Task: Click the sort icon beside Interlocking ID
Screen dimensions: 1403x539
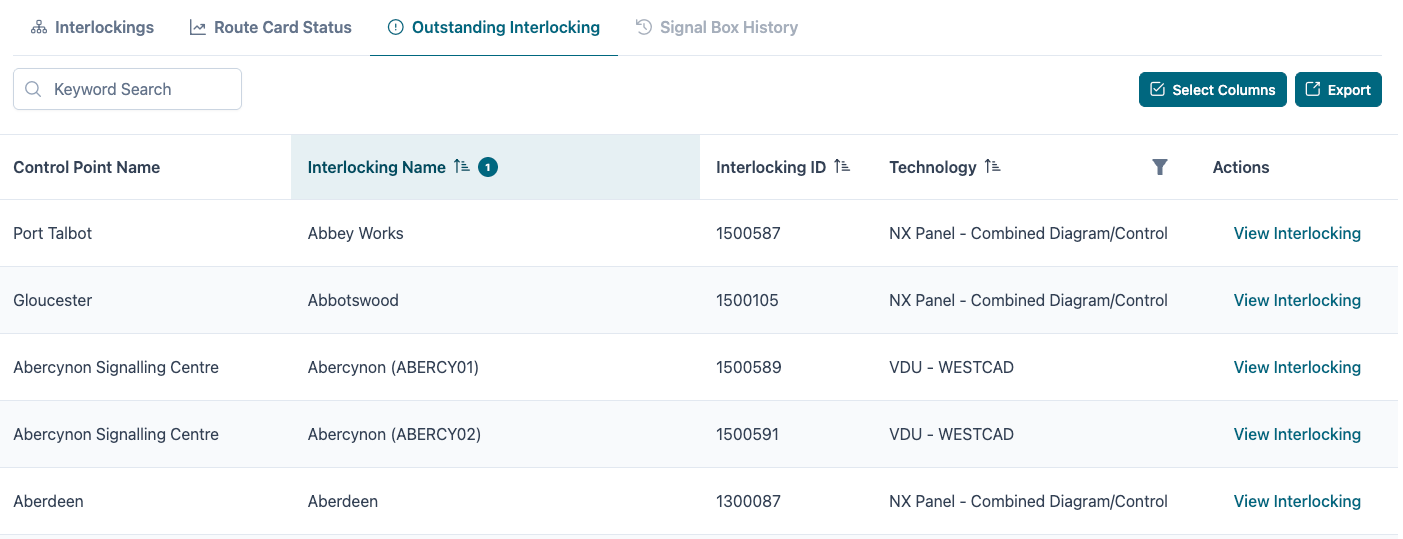Action: pyautogui.click(x=842, y=167)
